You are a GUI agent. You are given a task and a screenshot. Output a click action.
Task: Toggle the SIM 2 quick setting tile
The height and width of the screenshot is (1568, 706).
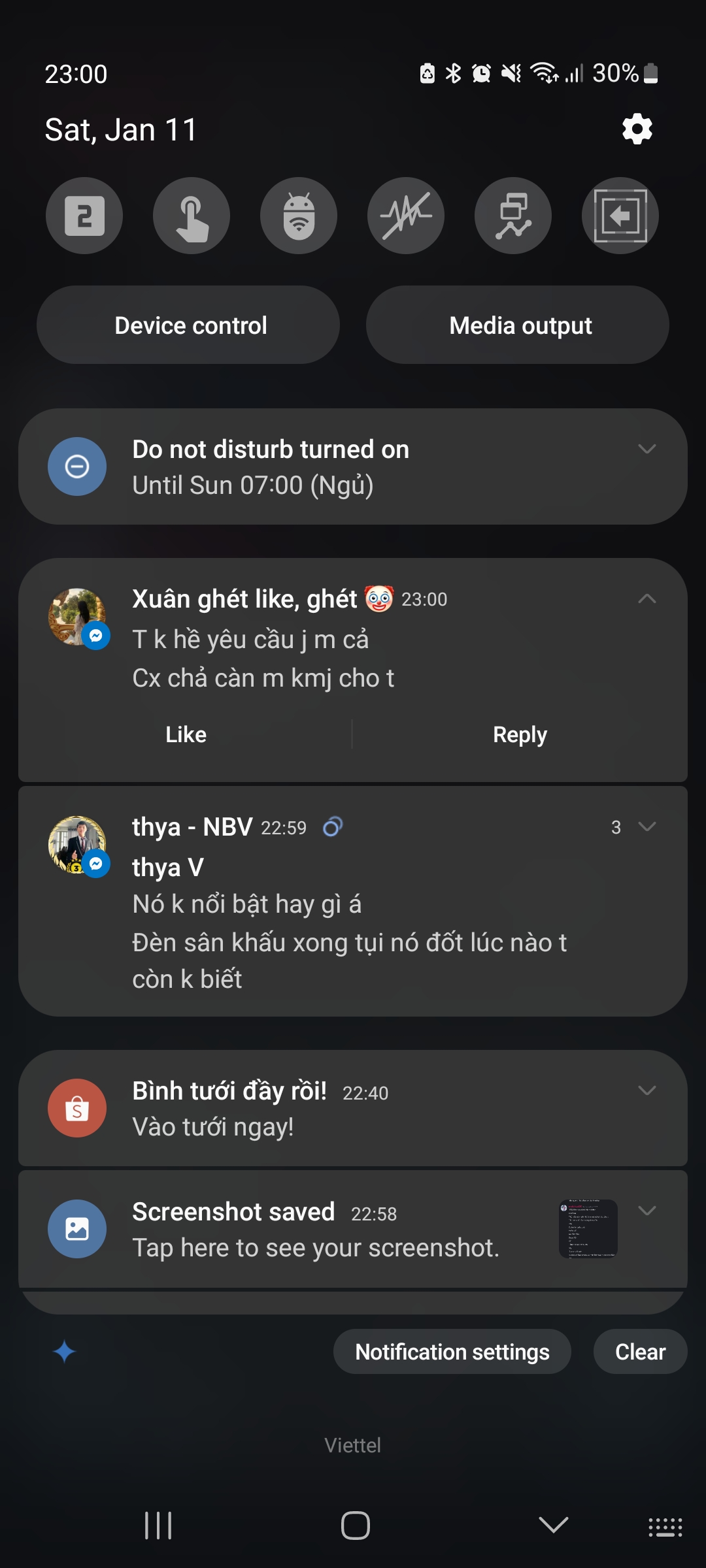tap(84, 216)
